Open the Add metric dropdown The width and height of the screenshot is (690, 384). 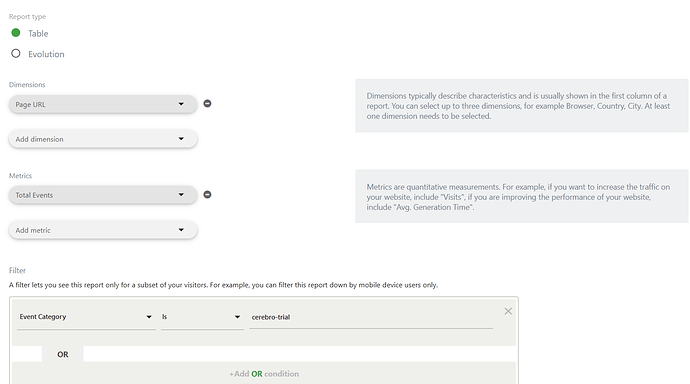(x=103, y=230)
